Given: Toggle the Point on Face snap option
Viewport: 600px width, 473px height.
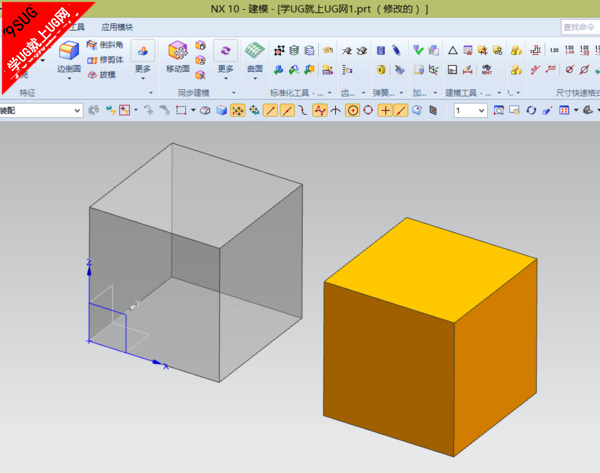Looking at the screenshot, I should [x=417, y=111].
